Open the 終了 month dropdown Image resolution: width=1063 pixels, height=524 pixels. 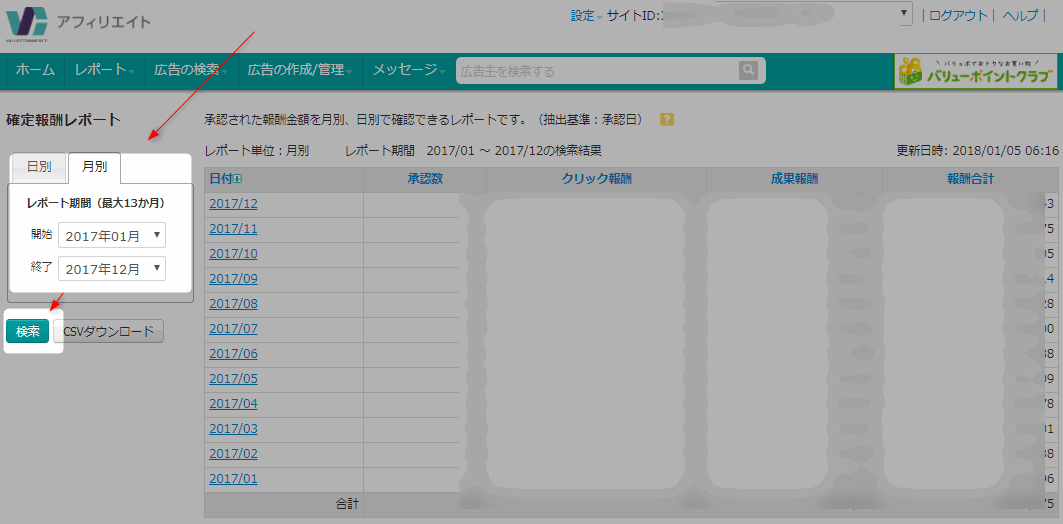(x=111, y=269)
